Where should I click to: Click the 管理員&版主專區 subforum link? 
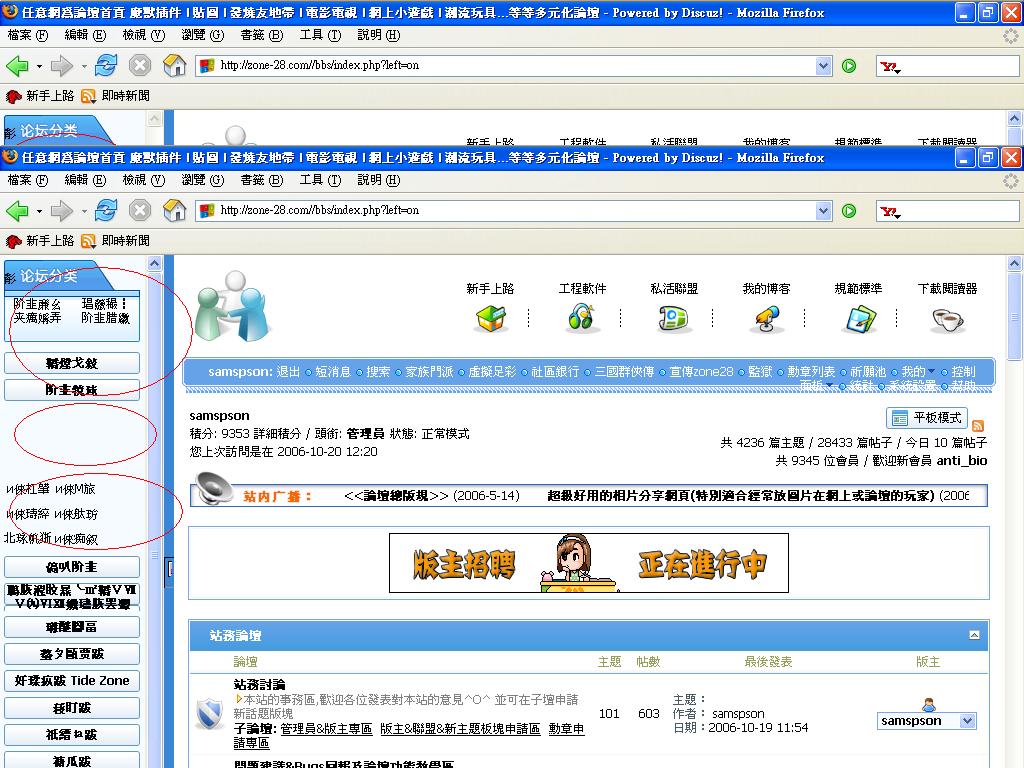click(326, 729)
